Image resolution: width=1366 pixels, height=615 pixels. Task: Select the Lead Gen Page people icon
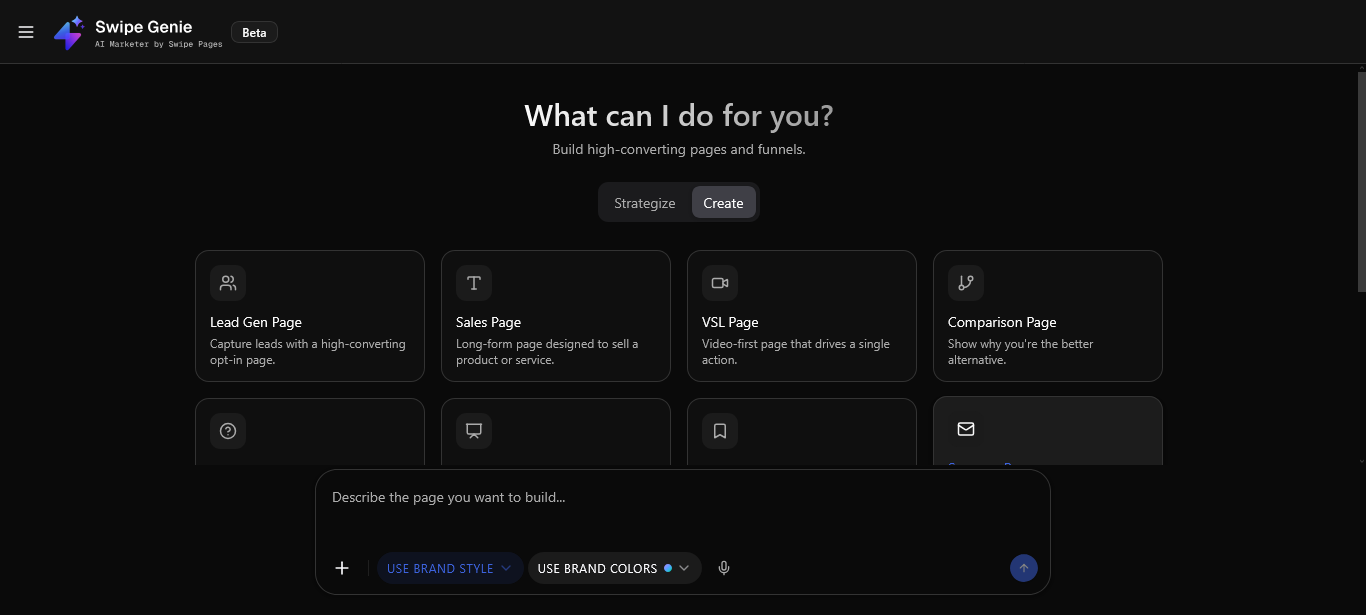click(x=227, y=283)
